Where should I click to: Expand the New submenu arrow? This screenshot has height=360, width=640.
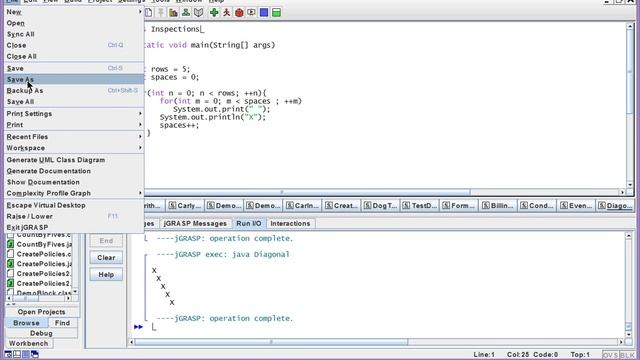(140, 12)
